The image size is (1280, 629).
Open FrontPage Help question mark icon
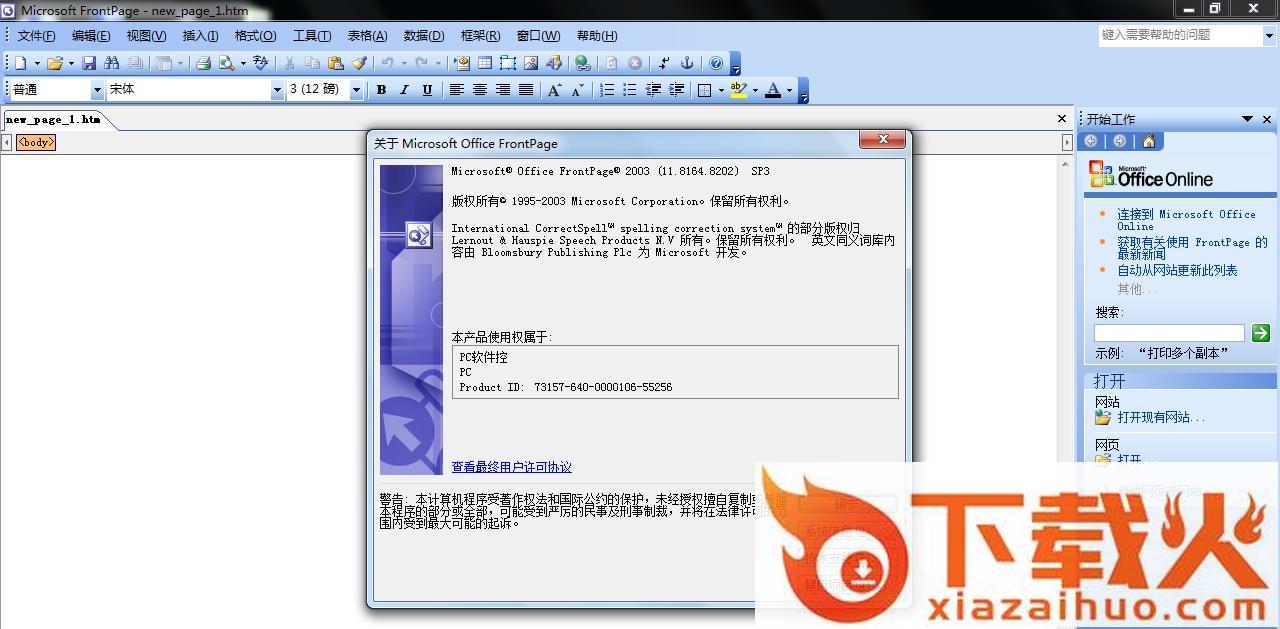point(716,63)
